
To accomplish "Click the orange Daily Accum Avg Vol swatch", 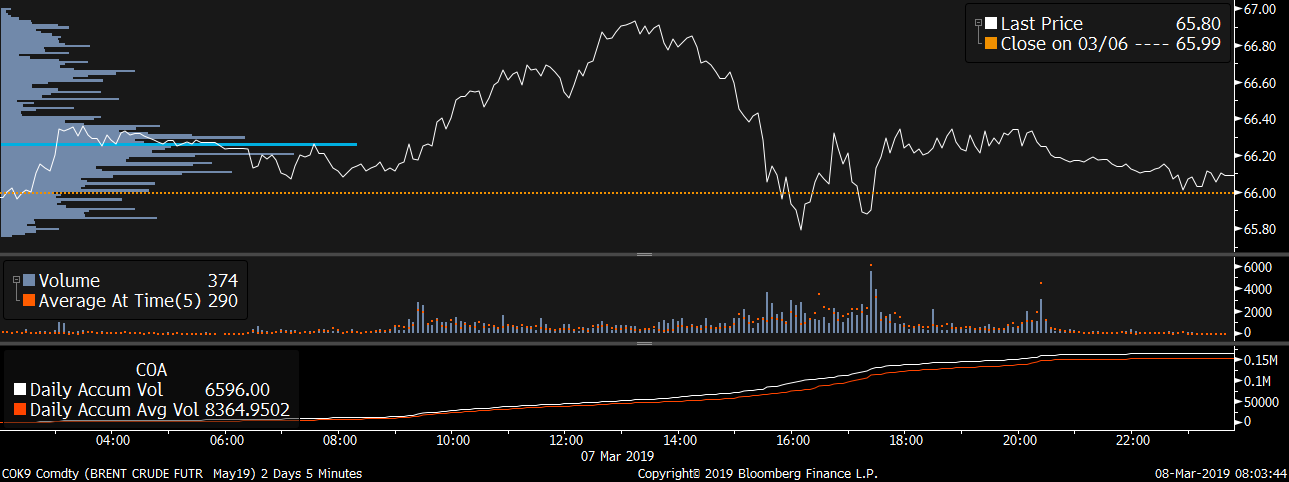I will 21,409.
